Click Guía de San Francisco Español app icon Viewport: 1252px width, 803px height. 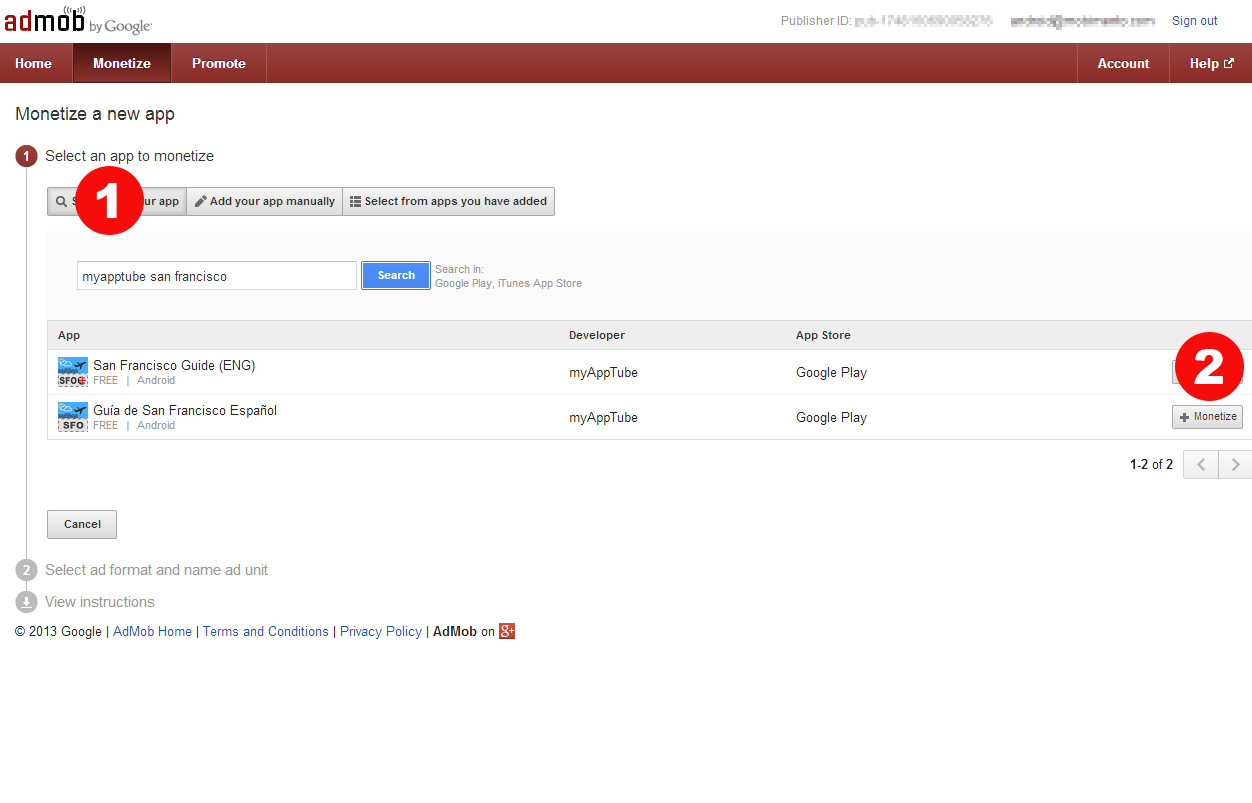(73, 417)
